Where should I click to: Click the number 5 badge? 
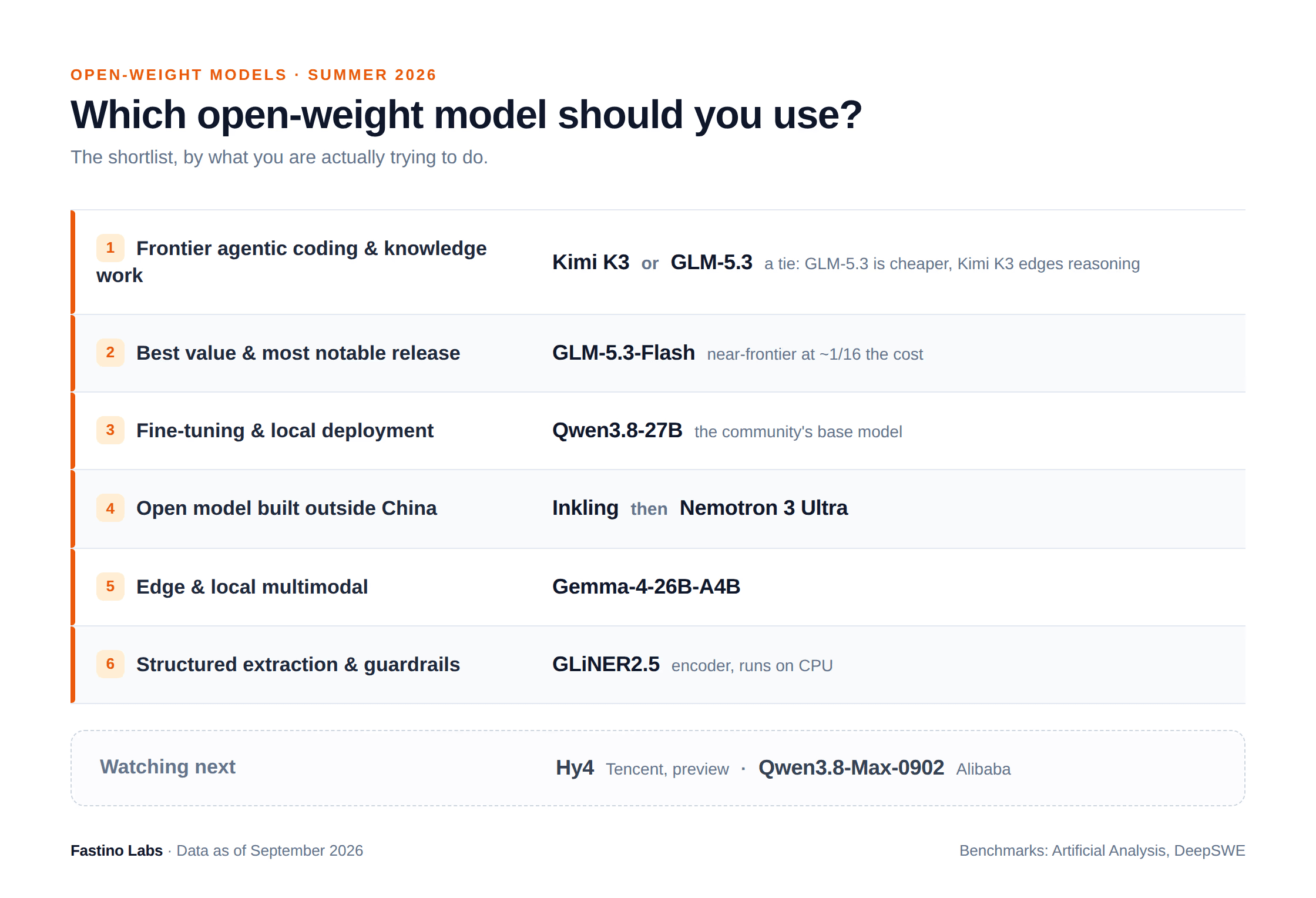coord(110,587)
